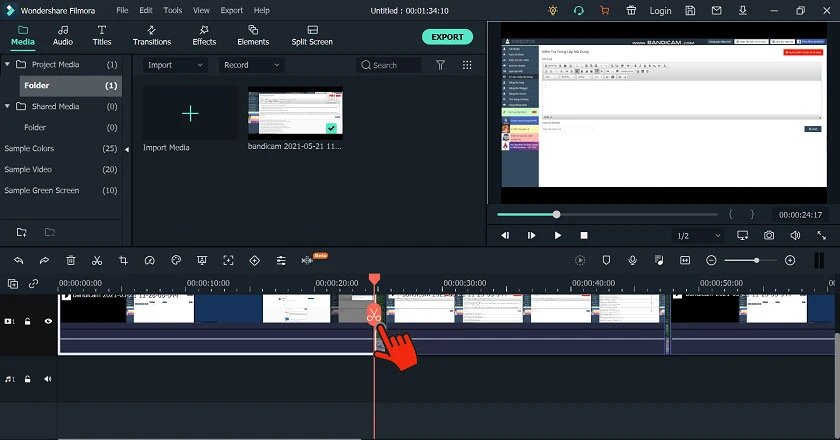840x440 pixels.
Task: Open the Tools menu
Action: tap(172, 10)
